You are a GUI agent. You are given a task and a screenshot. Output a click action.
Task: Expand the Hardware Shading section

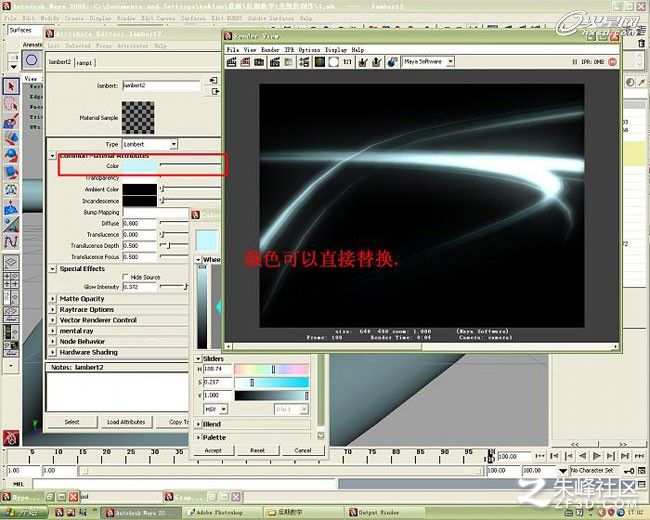[53, 352]
